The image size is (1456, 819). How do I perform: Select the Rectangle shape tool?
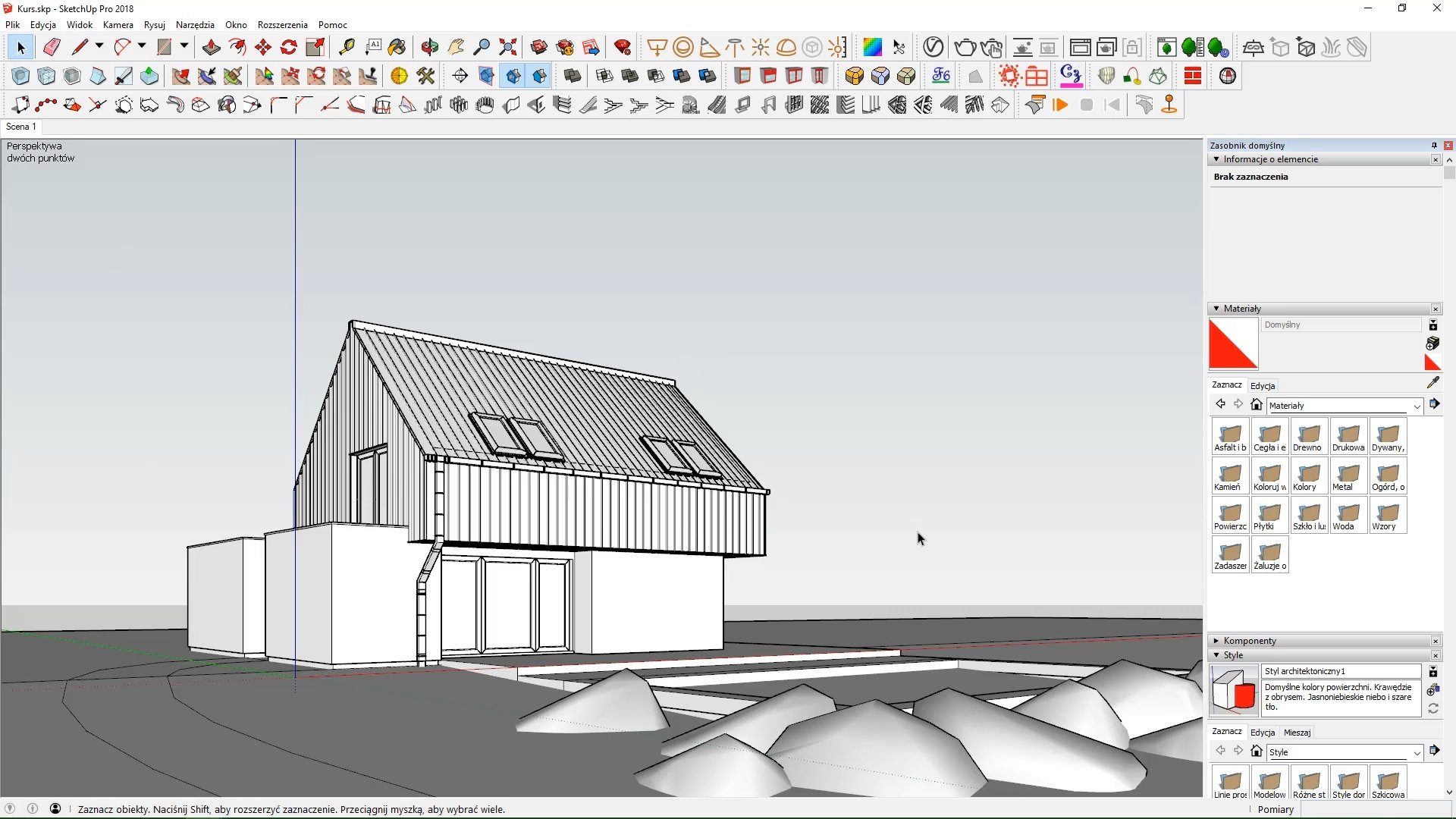(x=164, y=48)
